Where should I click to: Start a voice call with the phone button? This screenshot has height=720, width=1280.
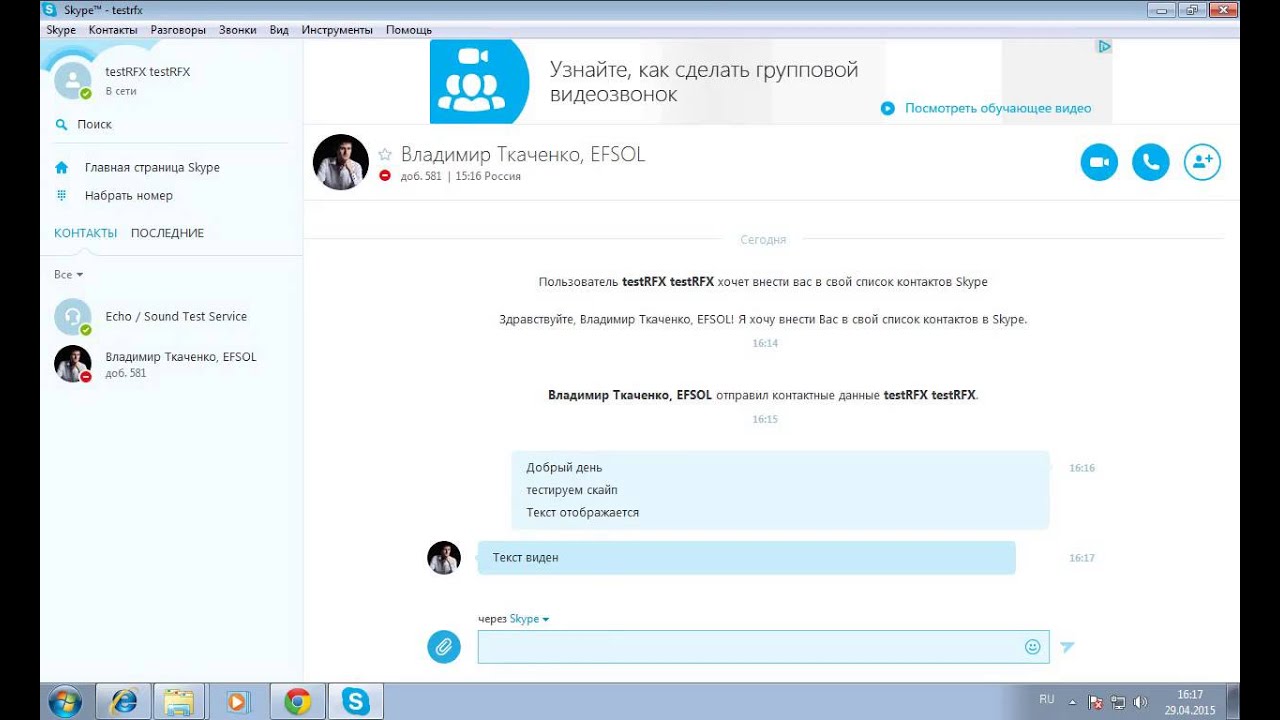click(x=1151, y=162)
